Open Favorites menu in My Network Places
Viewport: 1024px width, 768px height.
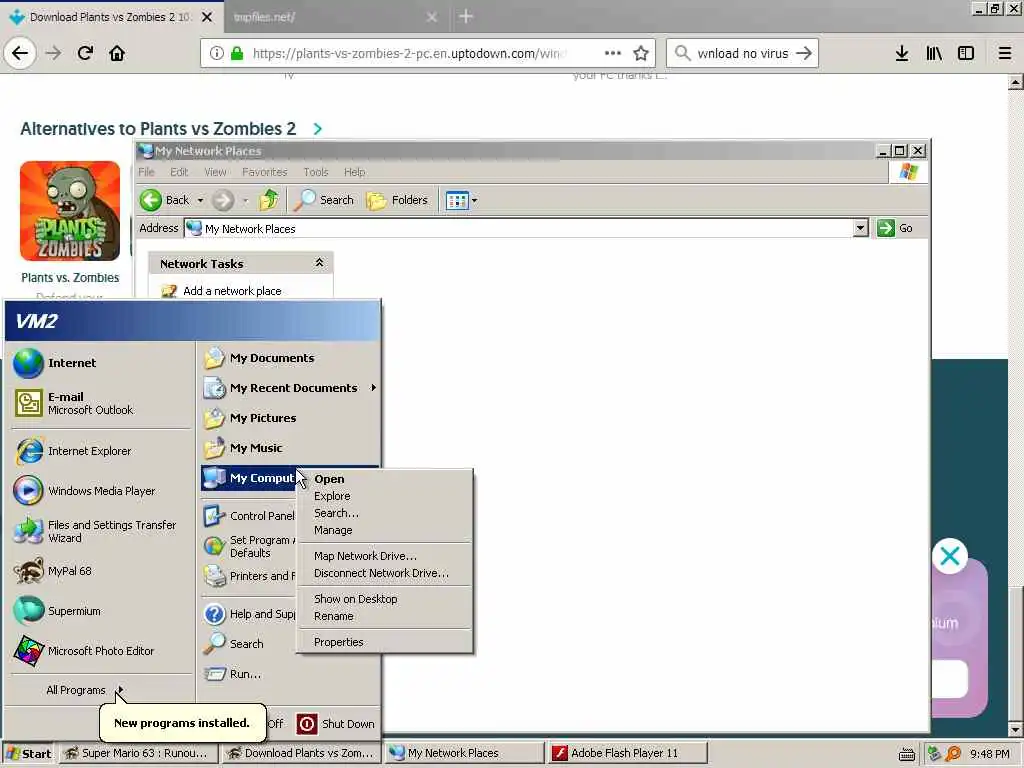(264, 172)
